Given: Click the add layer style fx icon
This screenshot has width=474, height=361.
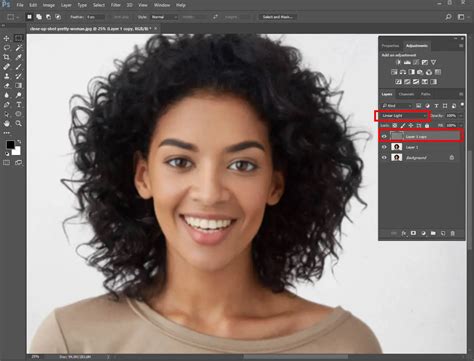Looking at the screenshot, I should click(x=404, y=233).
